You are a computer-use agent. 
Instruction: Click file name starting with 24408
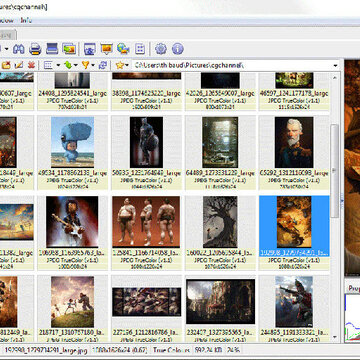pyautogui.click(x=72, y=94)
